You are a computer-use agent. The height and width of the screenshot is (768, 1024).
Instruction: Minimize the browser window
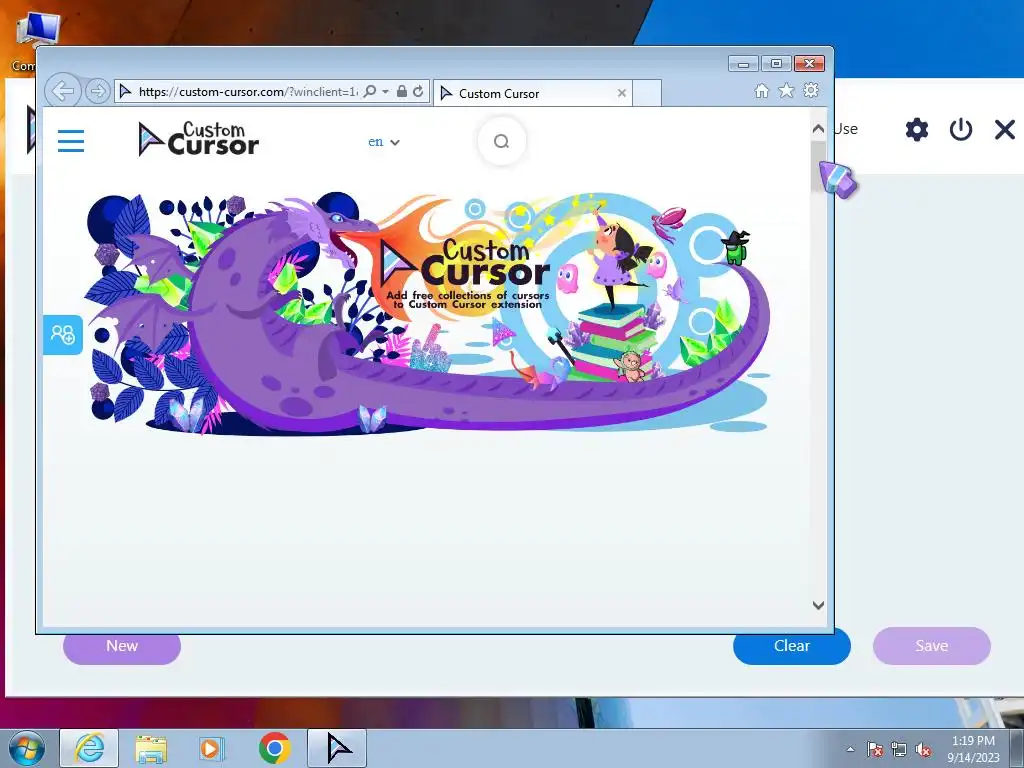click(x=743, y=64)
